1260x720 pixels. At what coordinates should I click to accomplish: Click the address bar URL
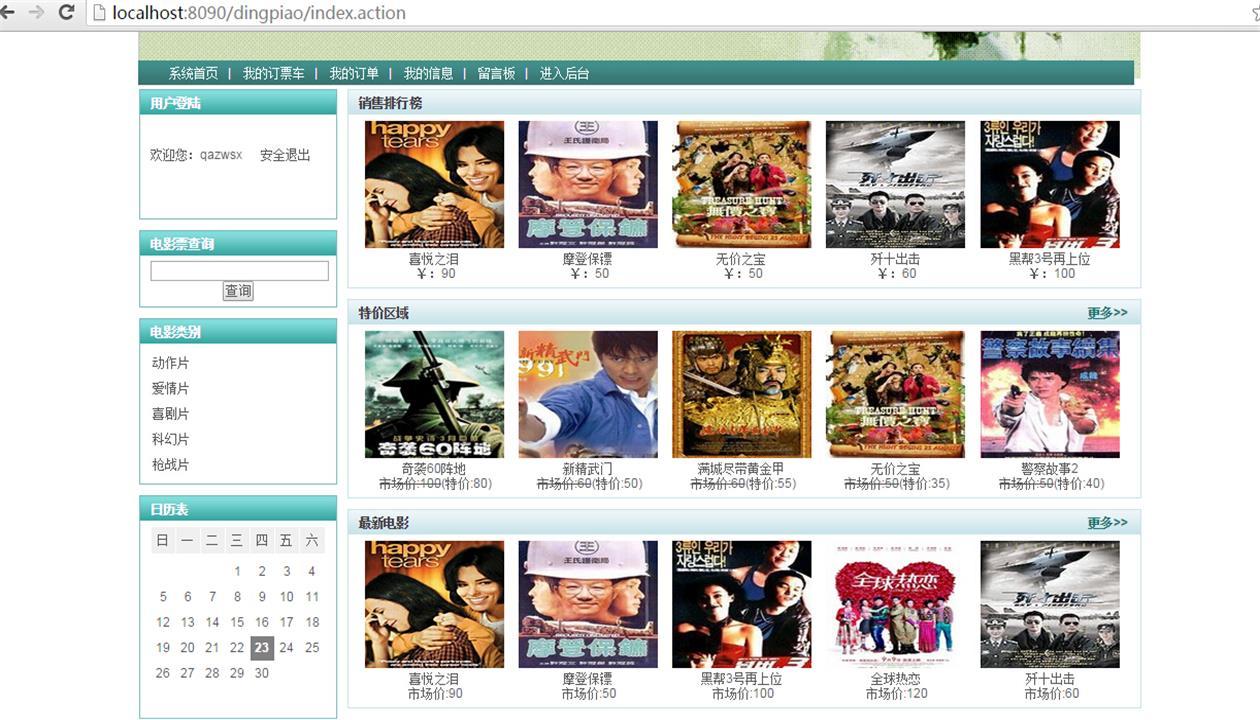pyautogui.click(x=259, y=13)
